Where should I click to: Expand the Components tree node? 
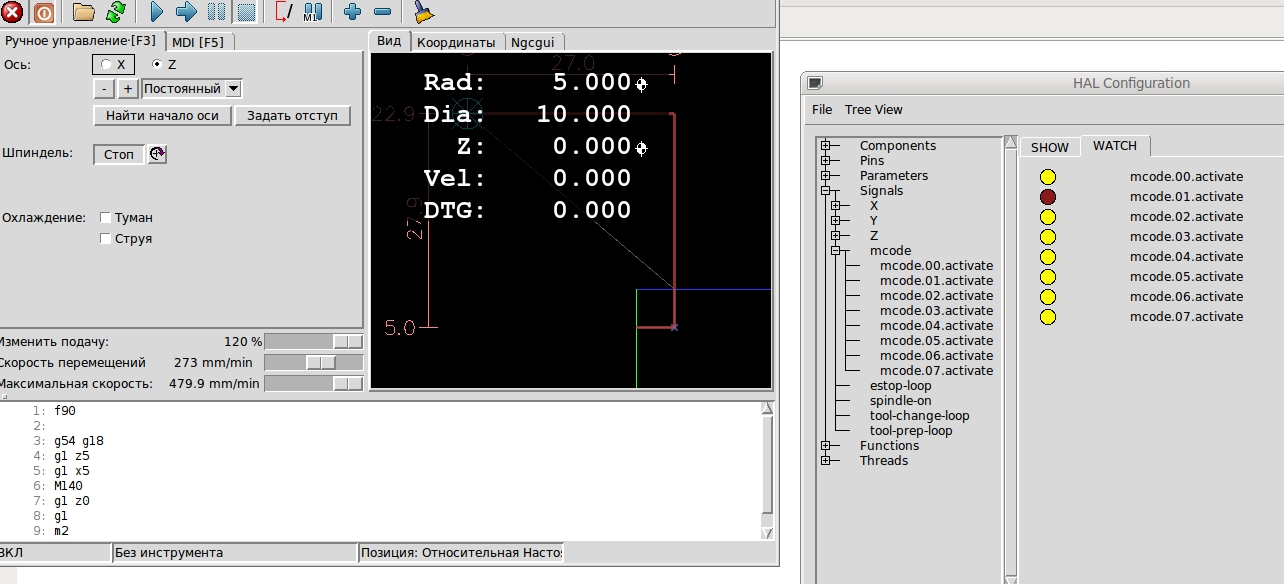click(826, 146)
